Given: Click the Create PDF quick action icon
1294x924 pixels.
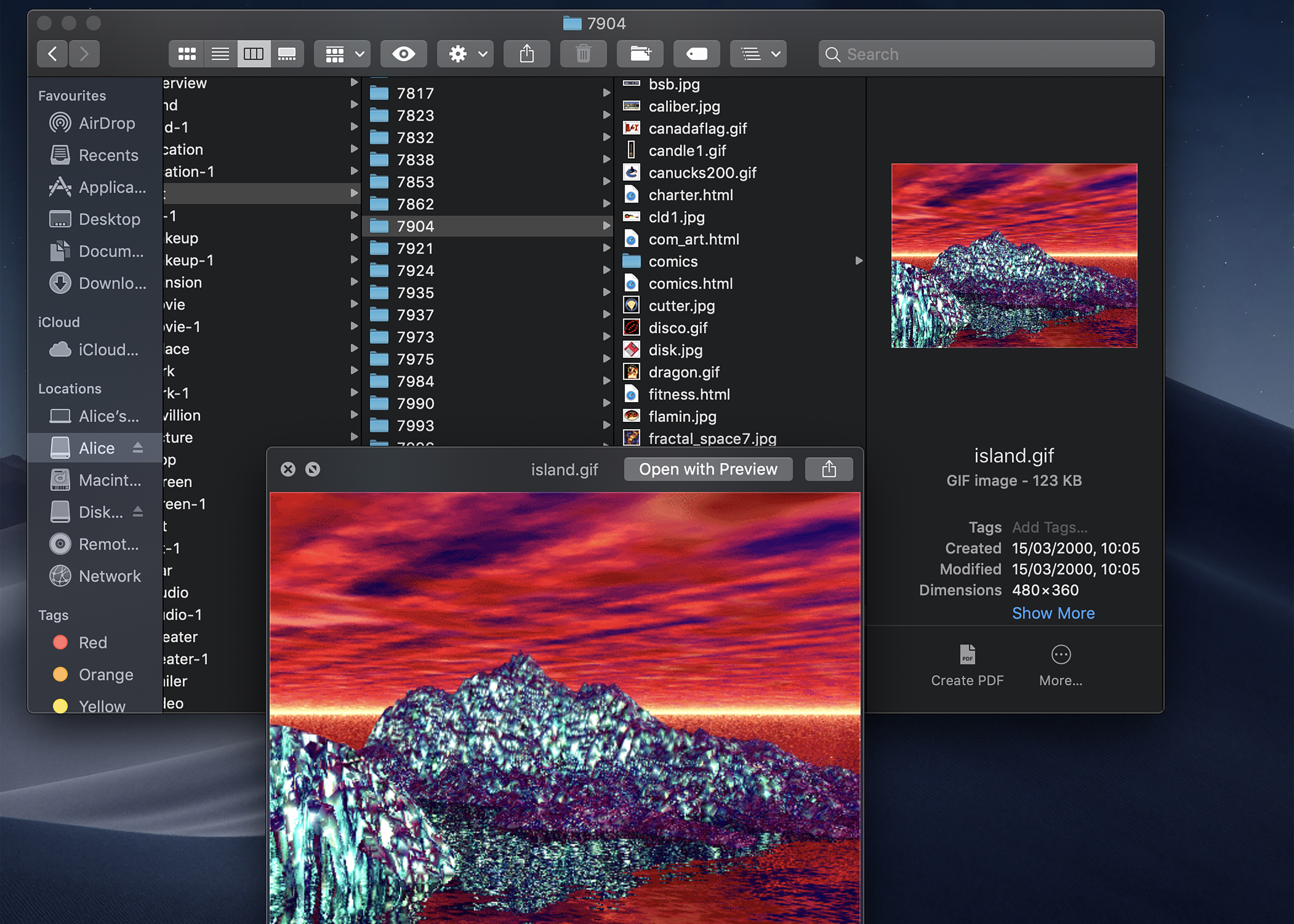Looking at the screenshot, I should pos(967,654).
